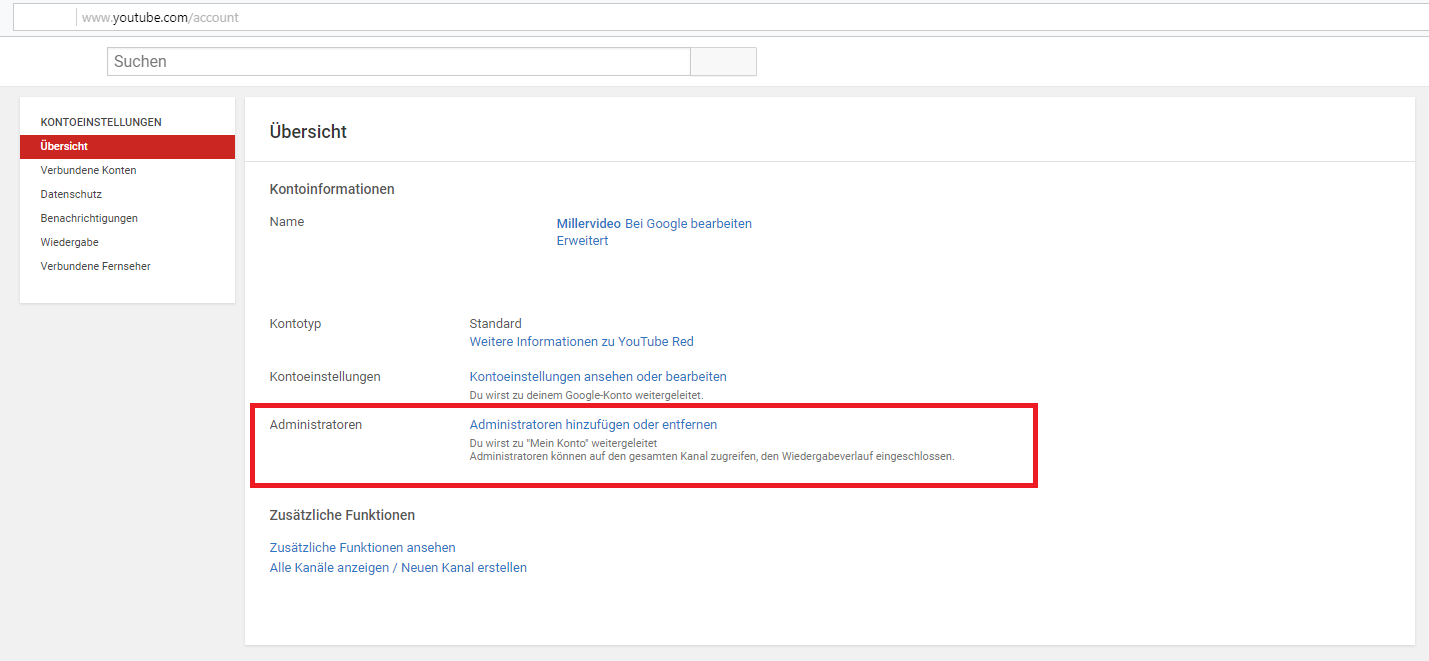Viewport: 1429px width, 661px height.
Task: Open Weitere Informationen zu YouTube Red
Action: pos(581,342)
